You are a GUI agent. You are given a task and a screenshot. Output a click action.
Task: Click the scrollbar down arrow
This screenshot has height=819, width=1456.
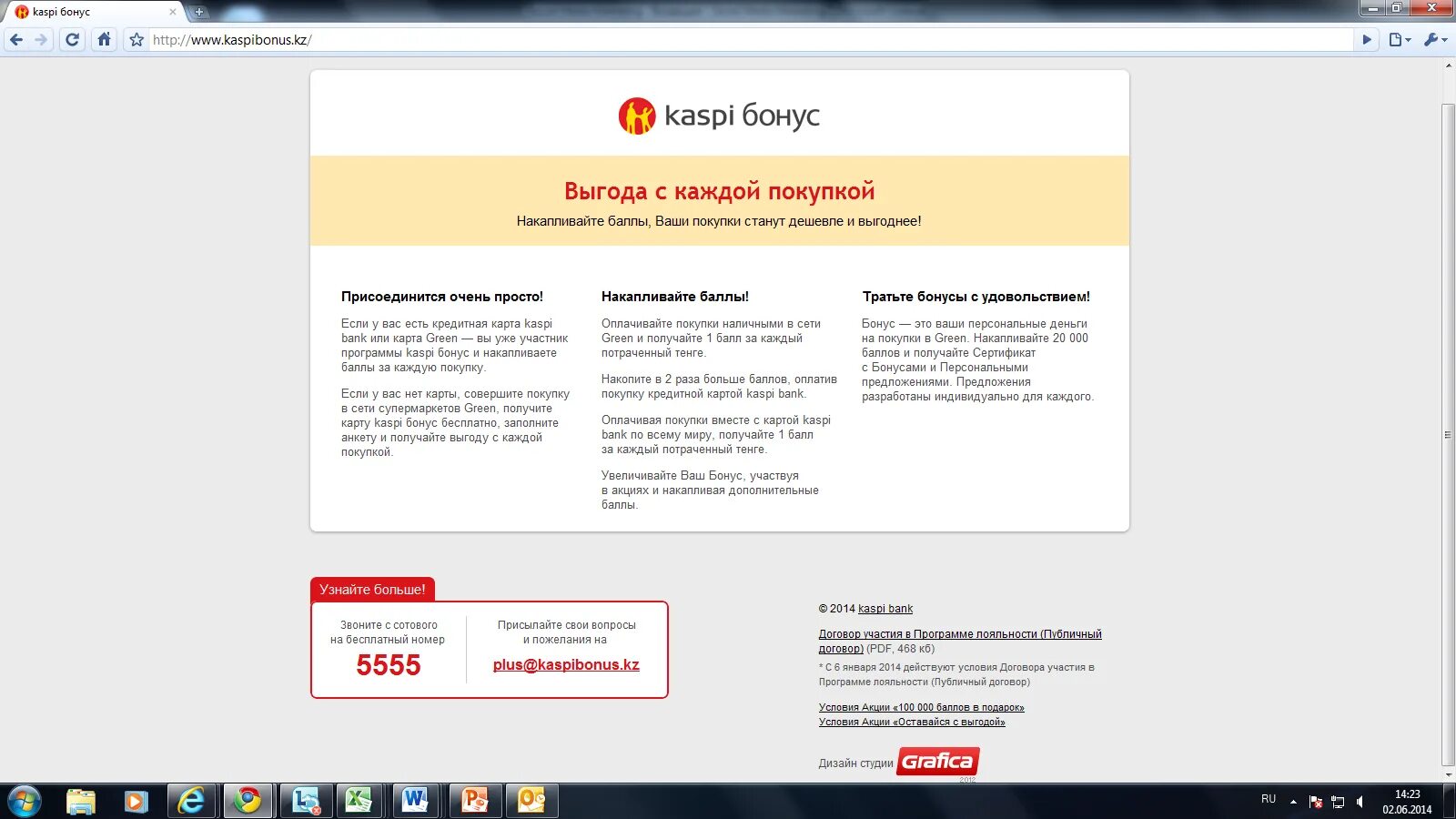1448,776
